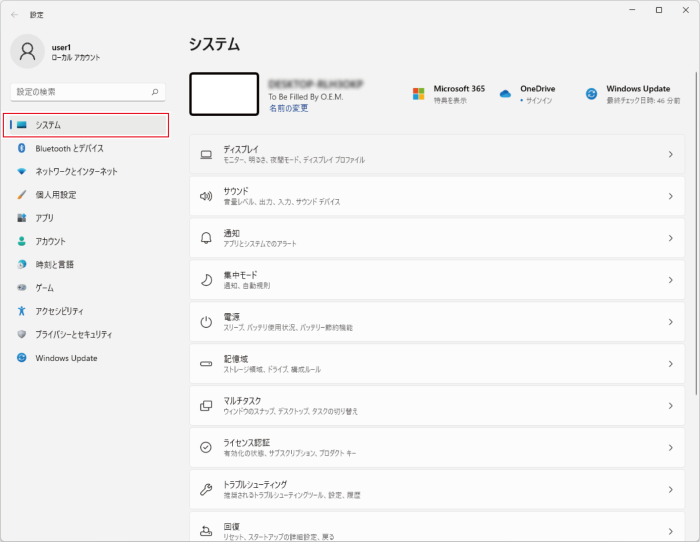
Task: Expand the ディスプレイ row chevron
Action: click(x=671, y=154)
